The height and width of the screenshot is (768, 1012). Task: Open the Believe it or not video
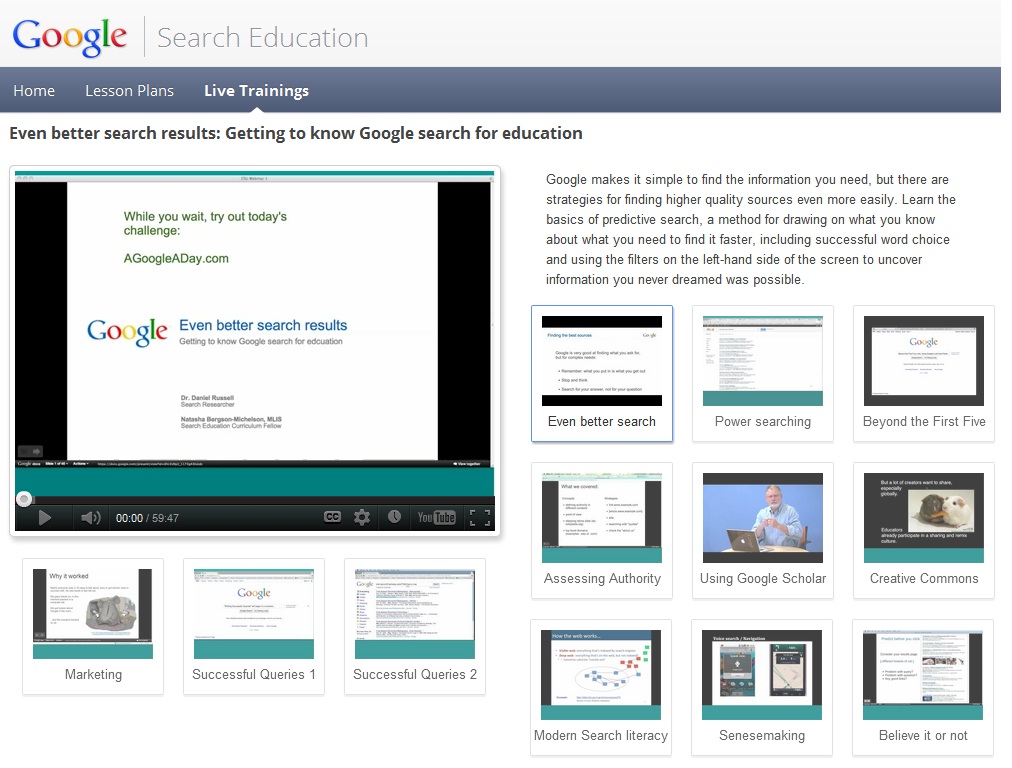point(923,687)
